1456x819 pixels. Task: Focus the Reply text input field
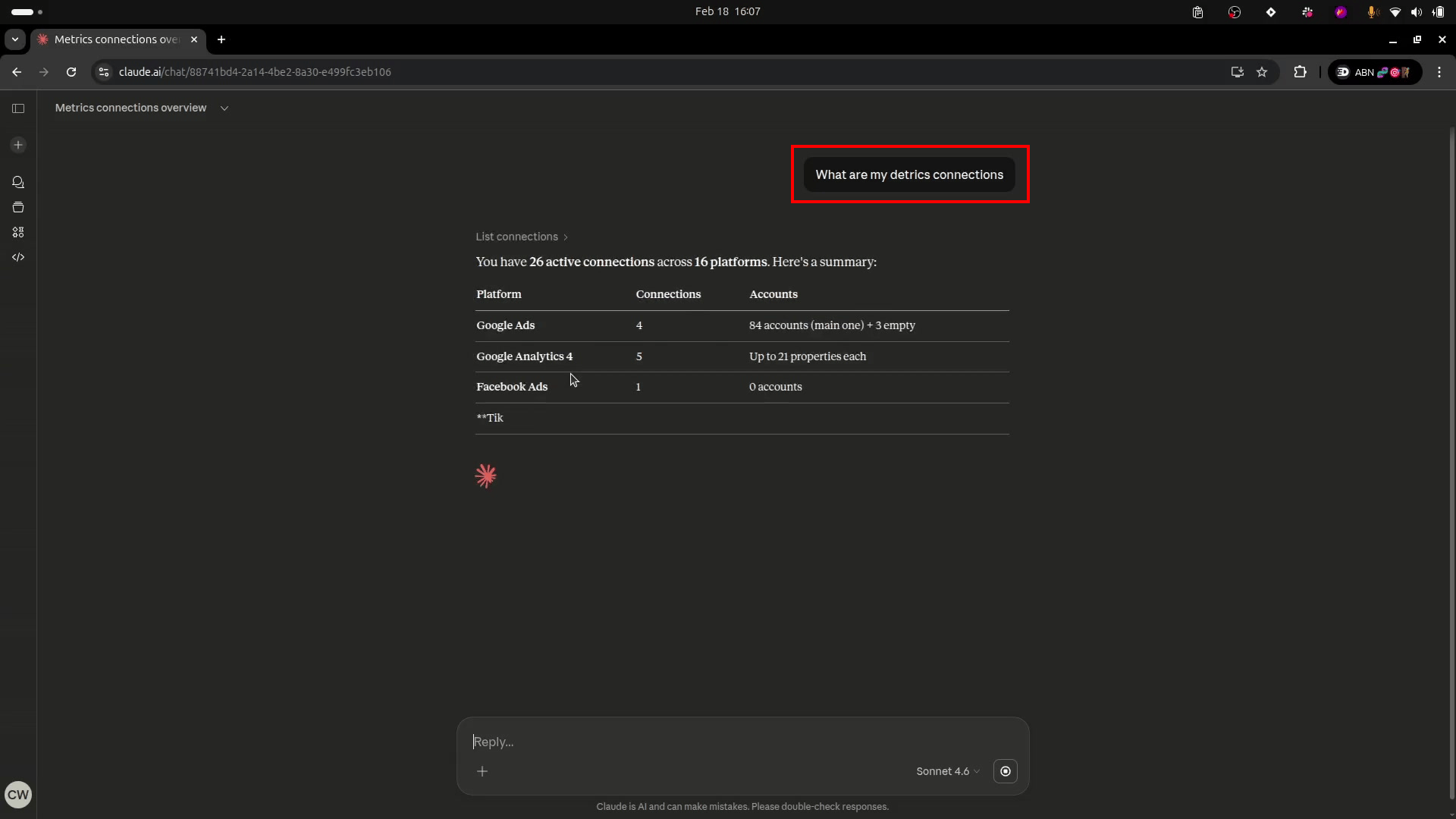pyautogui.click(x=742, y=742)
